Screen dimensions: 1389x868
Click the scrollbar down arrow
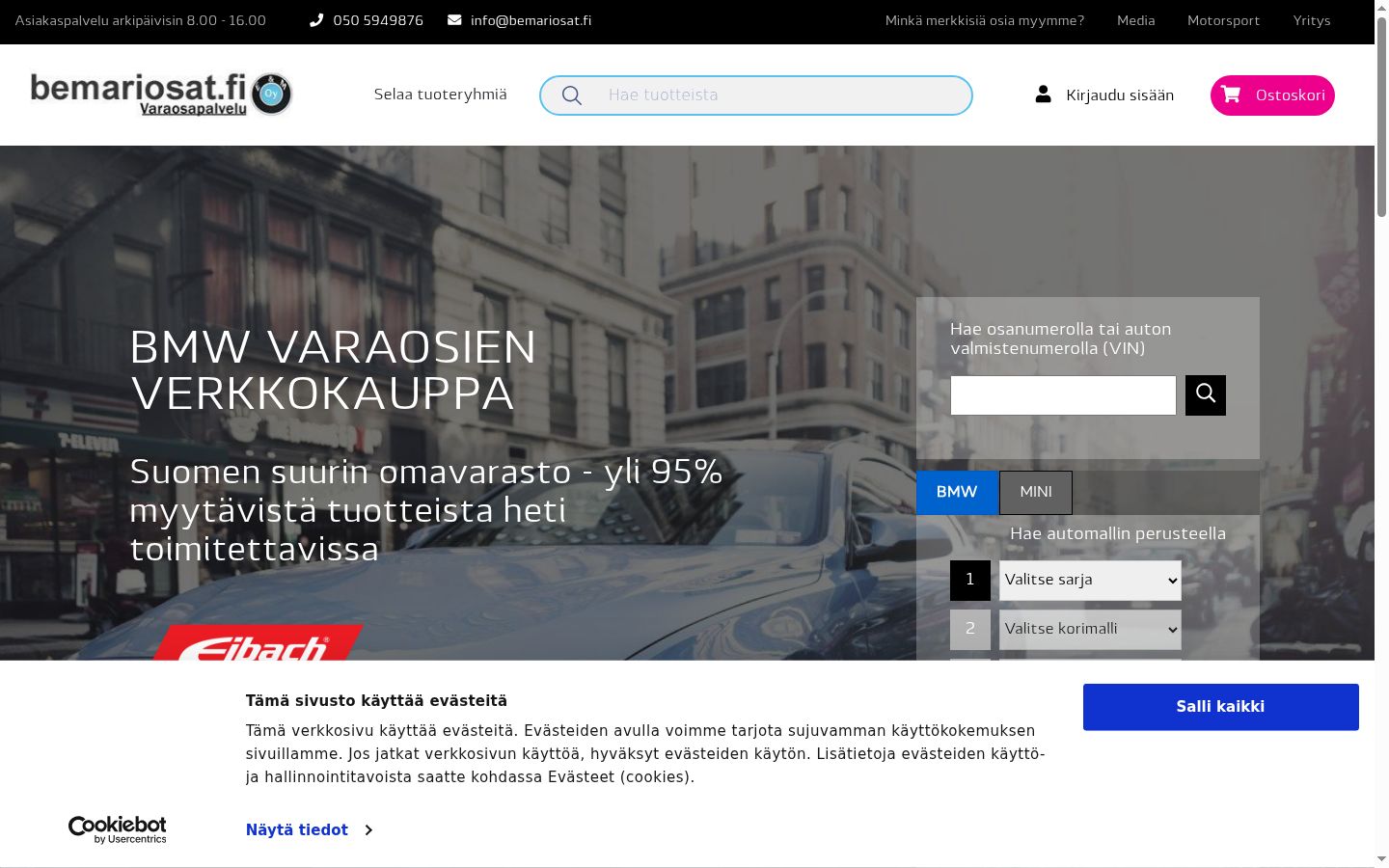coord(1381,858)
